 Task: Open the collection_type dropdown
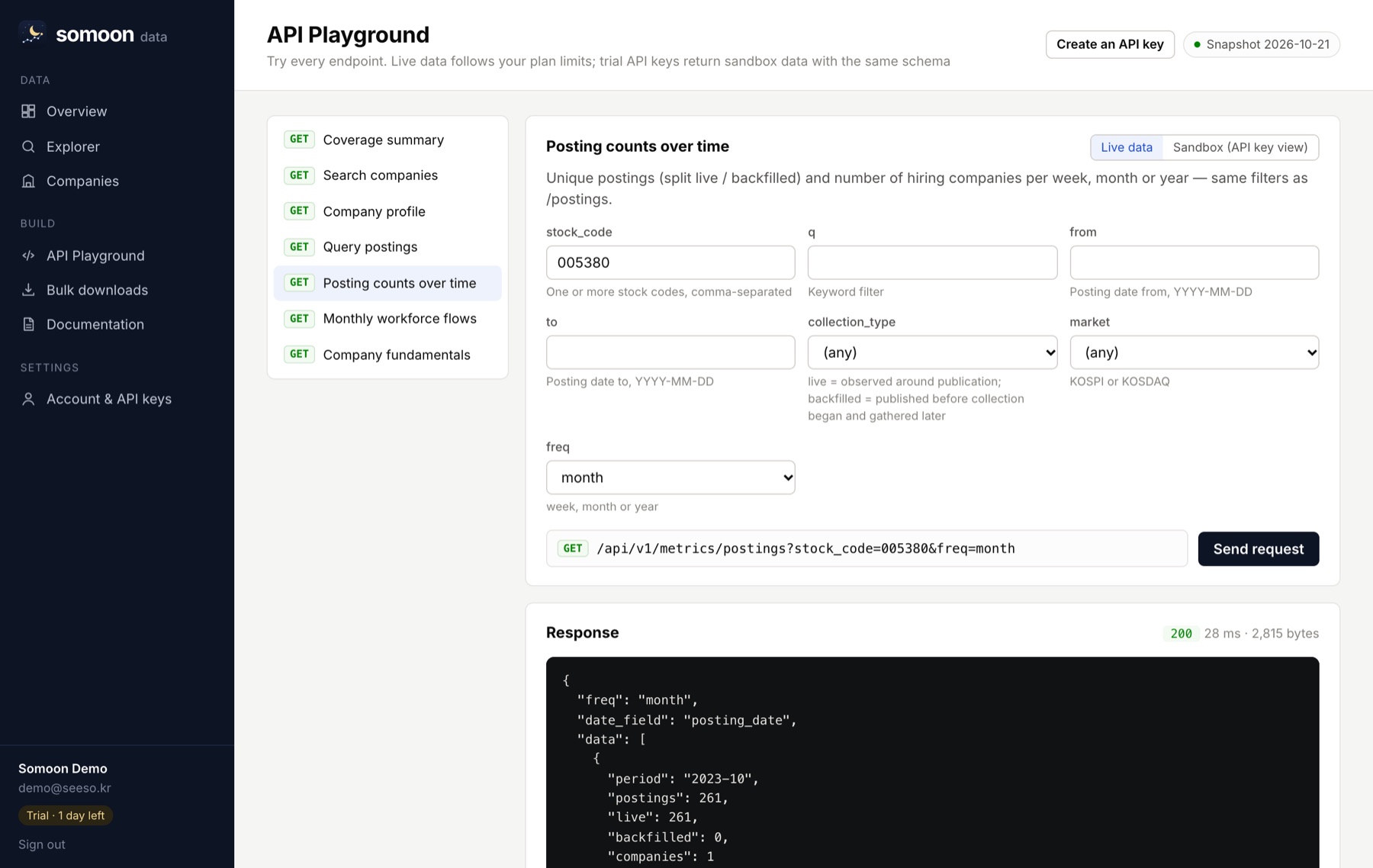[932, 352]
